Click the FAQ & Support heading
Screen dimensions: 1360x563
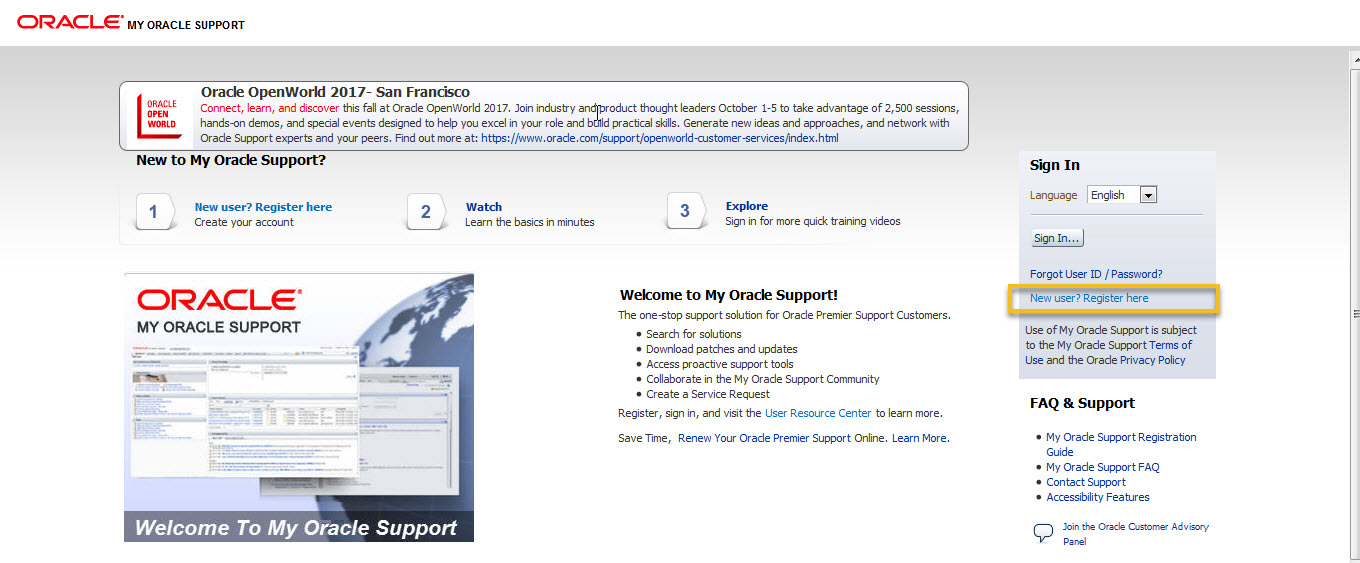[x=1082, y=403]
